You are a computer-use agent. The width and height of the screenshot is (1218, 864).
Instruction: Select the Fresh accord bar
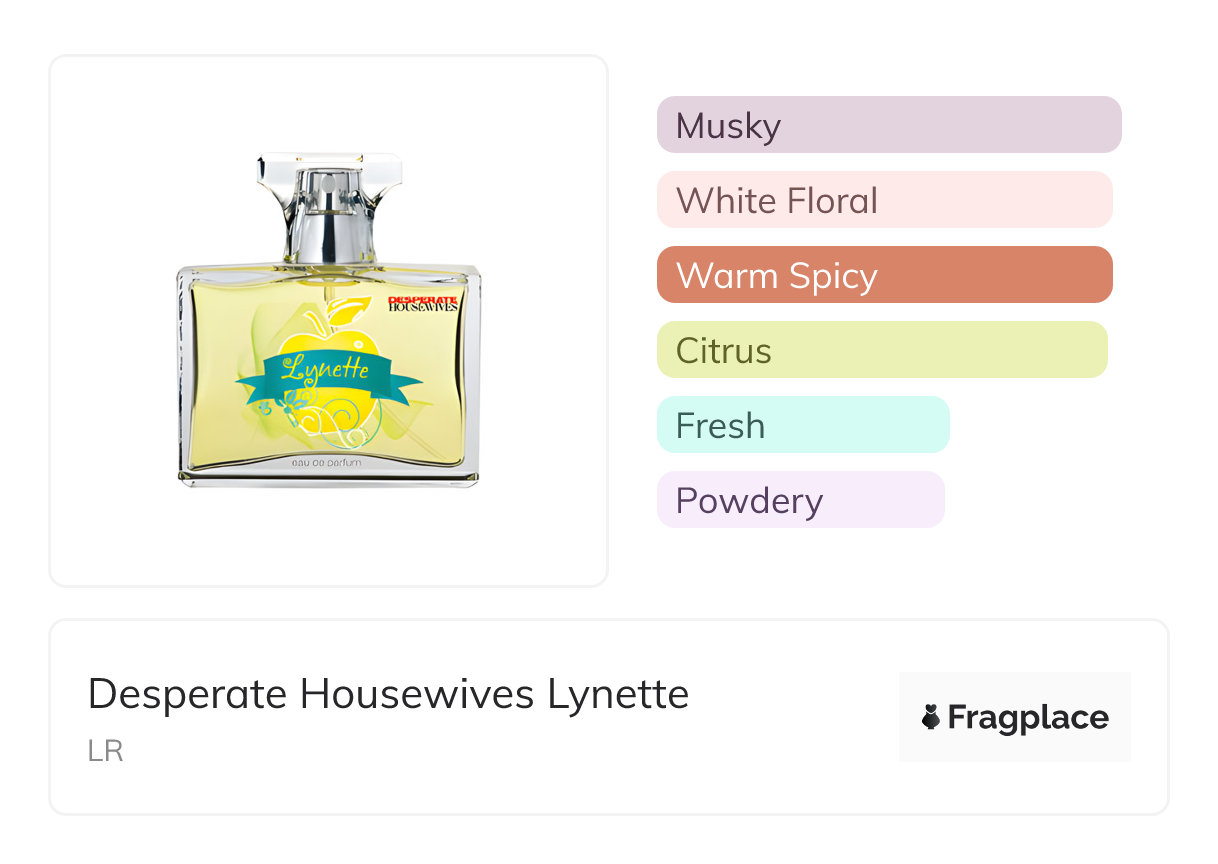pos(802,425)
